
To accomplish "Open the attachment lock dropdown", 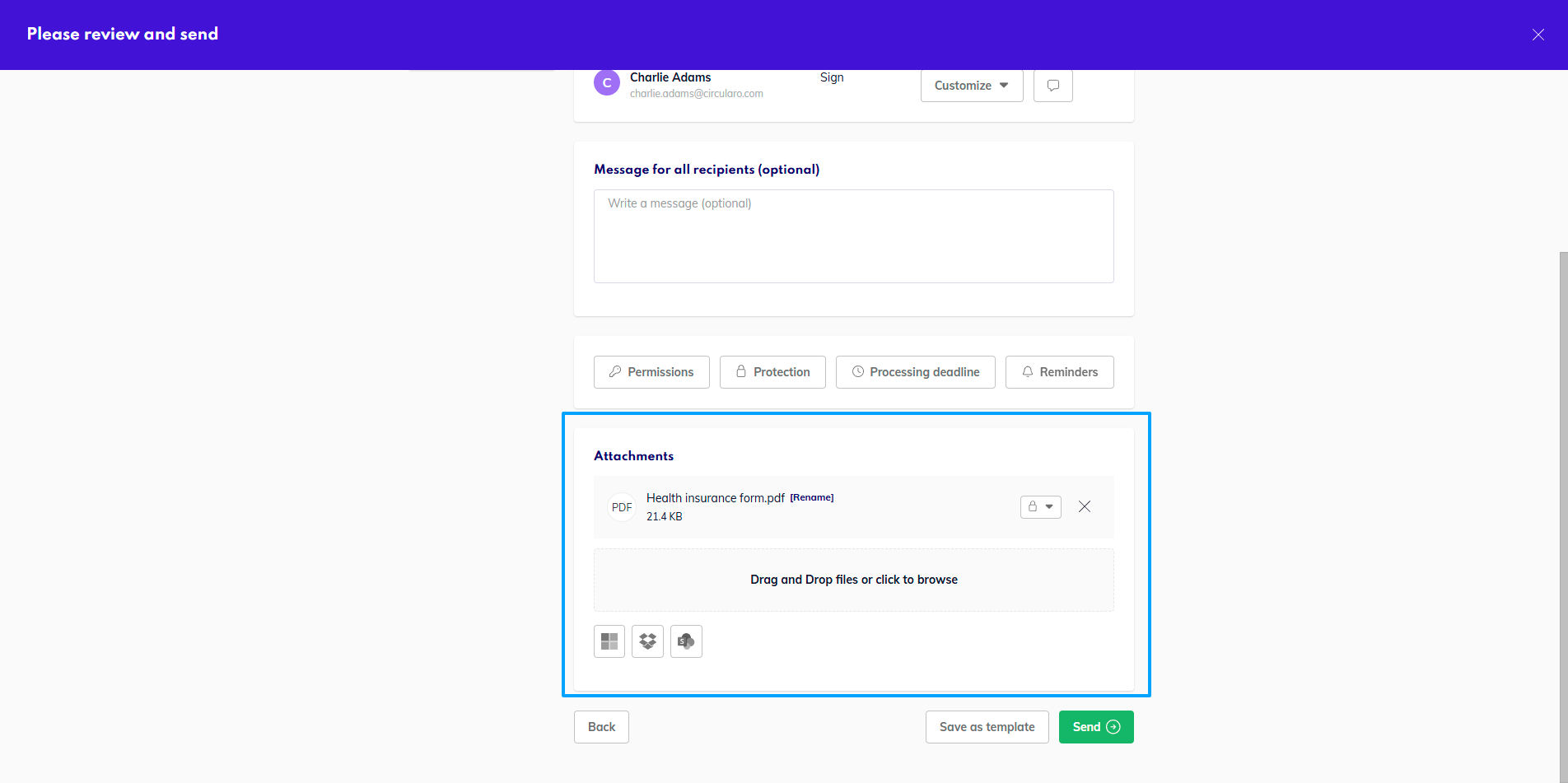I will [x=1040, y=506].
